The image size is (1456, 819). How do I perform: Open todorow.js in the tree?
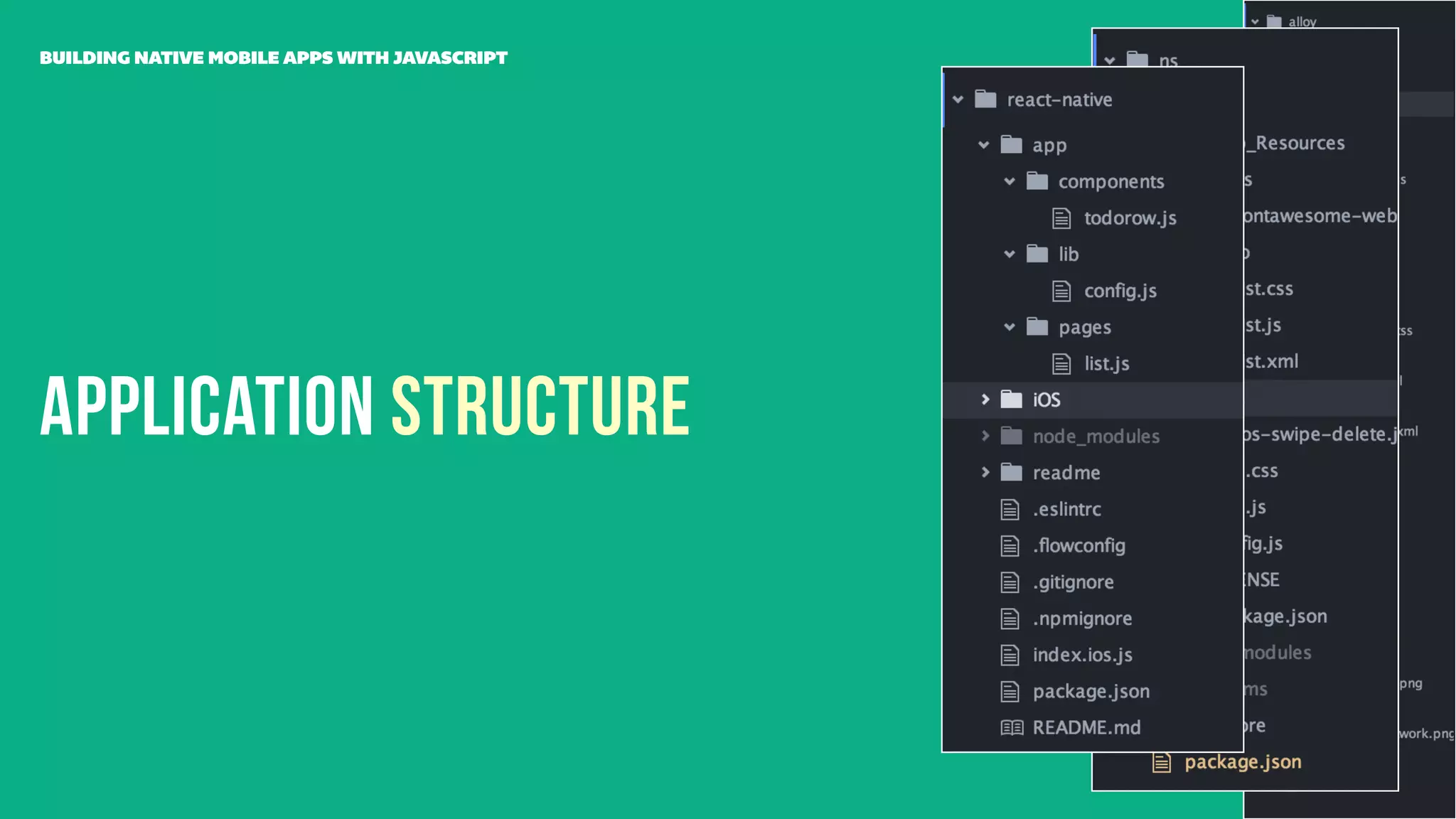pos(1130,218)
